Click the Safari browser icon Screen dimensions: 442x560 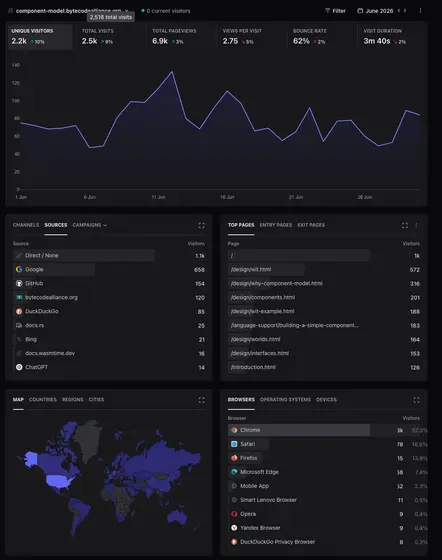(234, 444)
